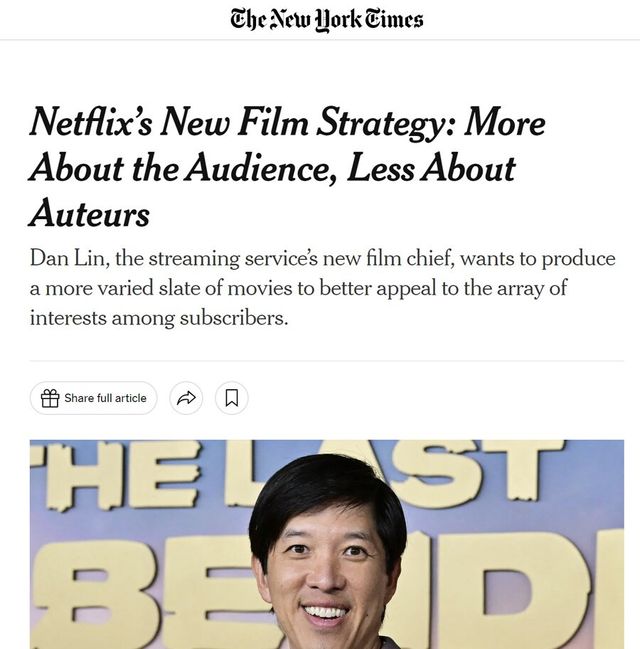Select the 'Netflix's New Film Strategy' headline

pos(287,166)
